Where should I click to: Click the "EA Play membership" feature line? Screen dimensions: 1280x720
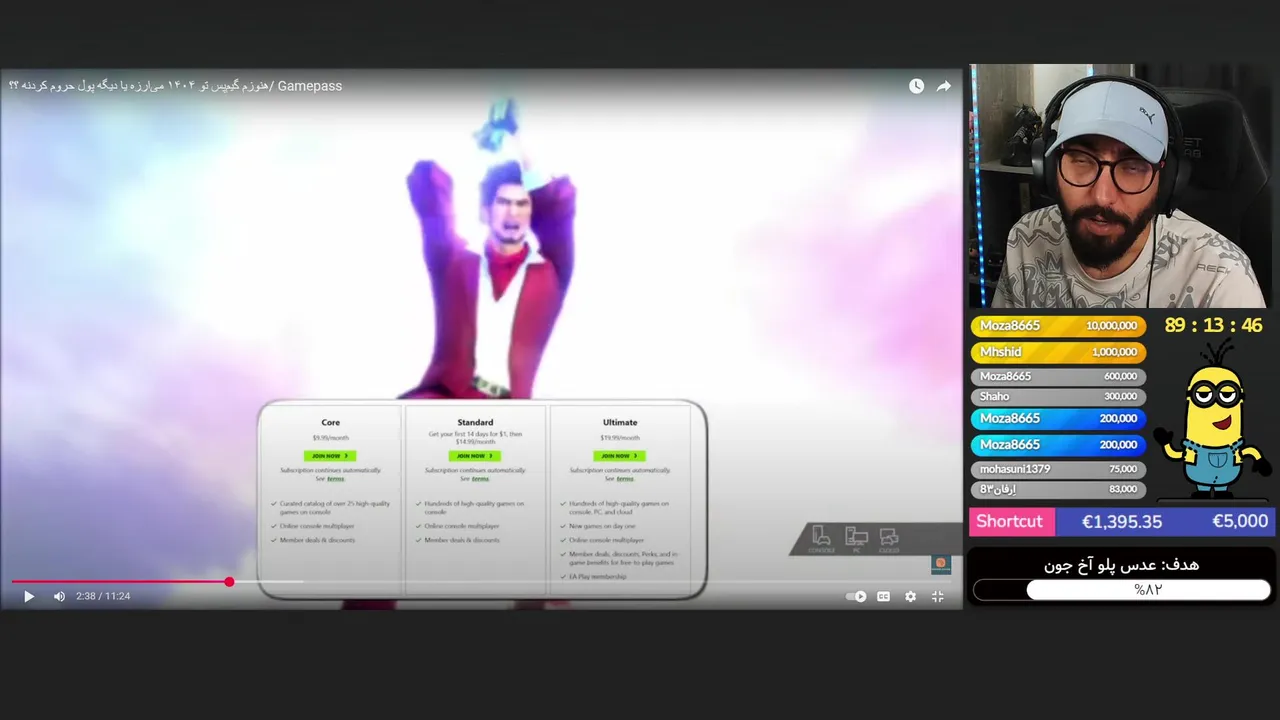(x=598, y=577)
